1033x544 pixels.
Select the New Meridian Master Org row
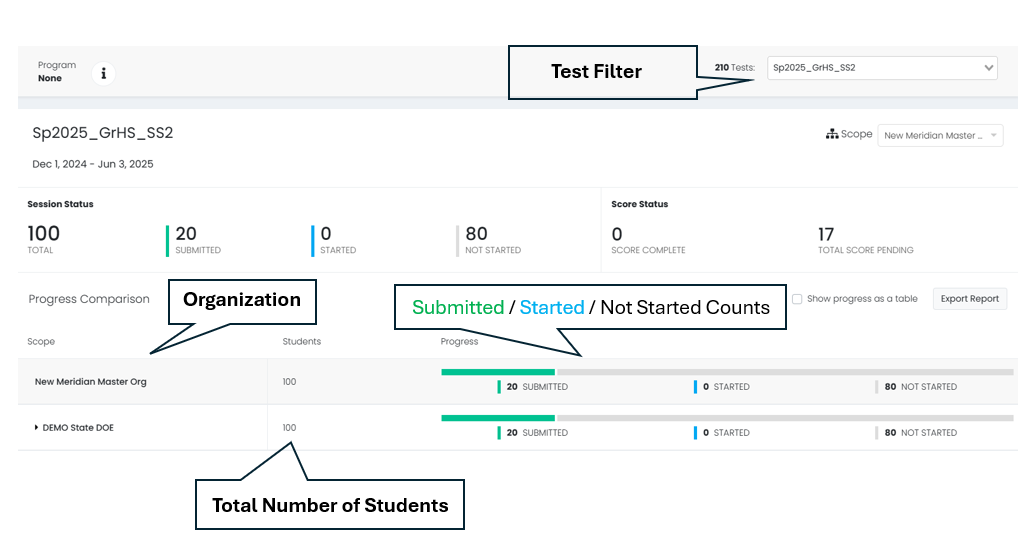(90, 382)
